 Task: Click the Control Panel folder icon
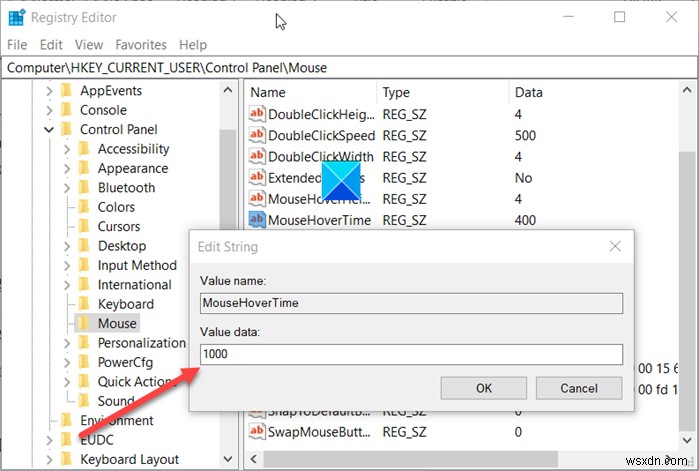[x=66, y=129]
